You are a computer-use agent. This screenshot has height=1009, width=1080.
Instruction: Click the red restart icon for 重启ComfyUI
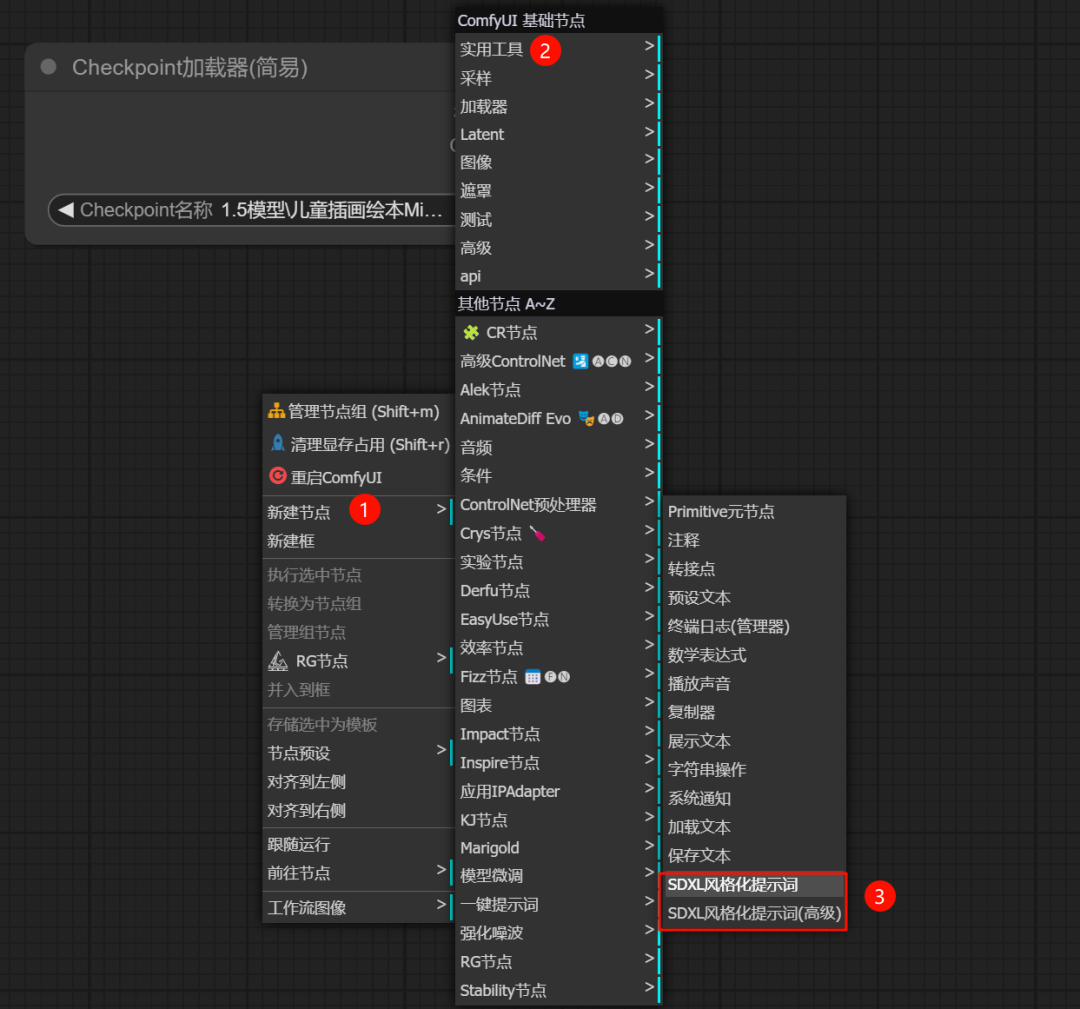tap(278, 476)
